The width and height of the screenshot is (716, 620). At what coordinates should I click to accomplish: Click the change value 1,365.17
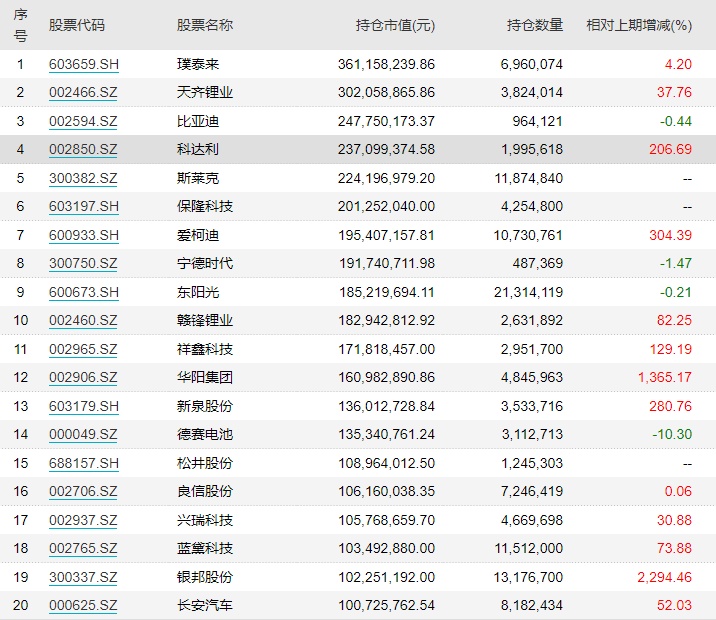[x=665, y=378]
